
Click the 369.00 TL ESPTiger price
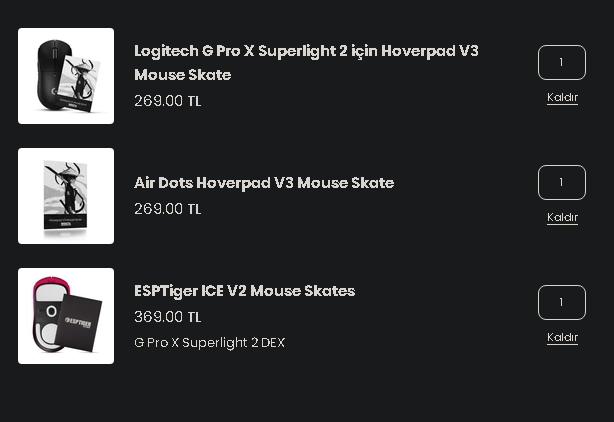167,317
